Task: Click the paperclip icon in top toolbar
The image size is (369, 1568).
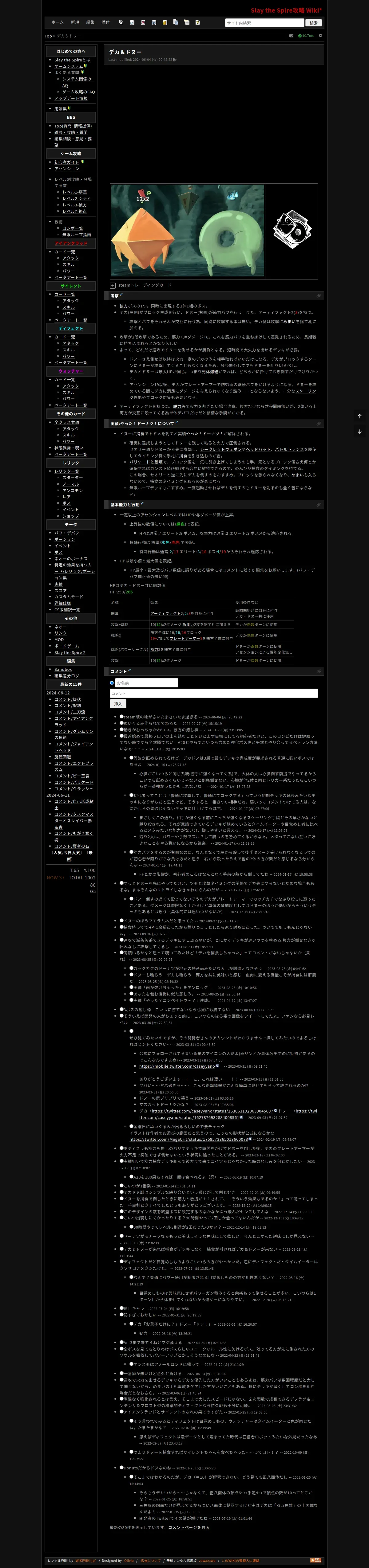Action: click(121, 22)
